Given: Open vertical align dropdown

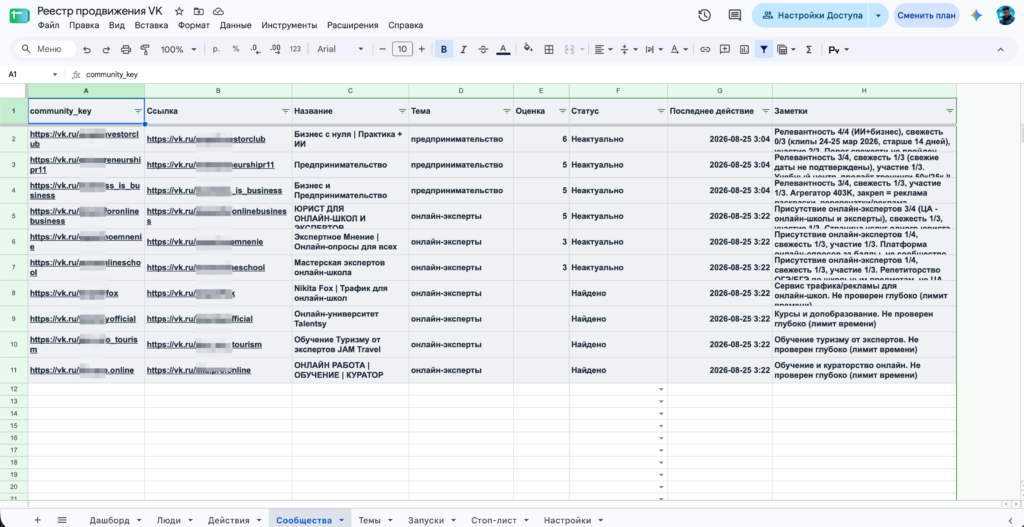Looking at the screenshot, I should click(628, 49).
